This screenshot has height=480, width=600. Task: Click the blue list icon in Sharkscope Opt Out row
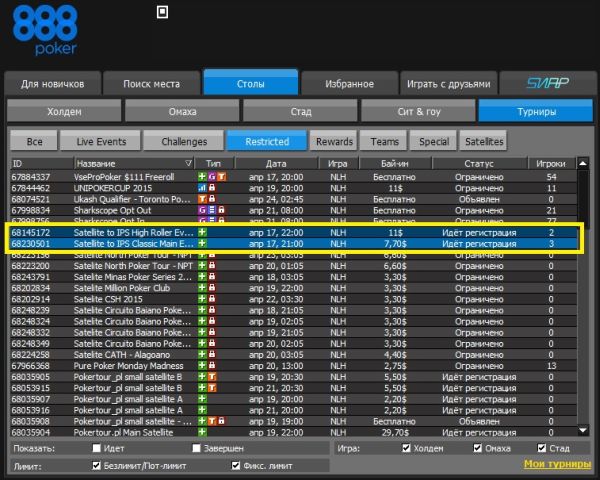click(212, 210)
